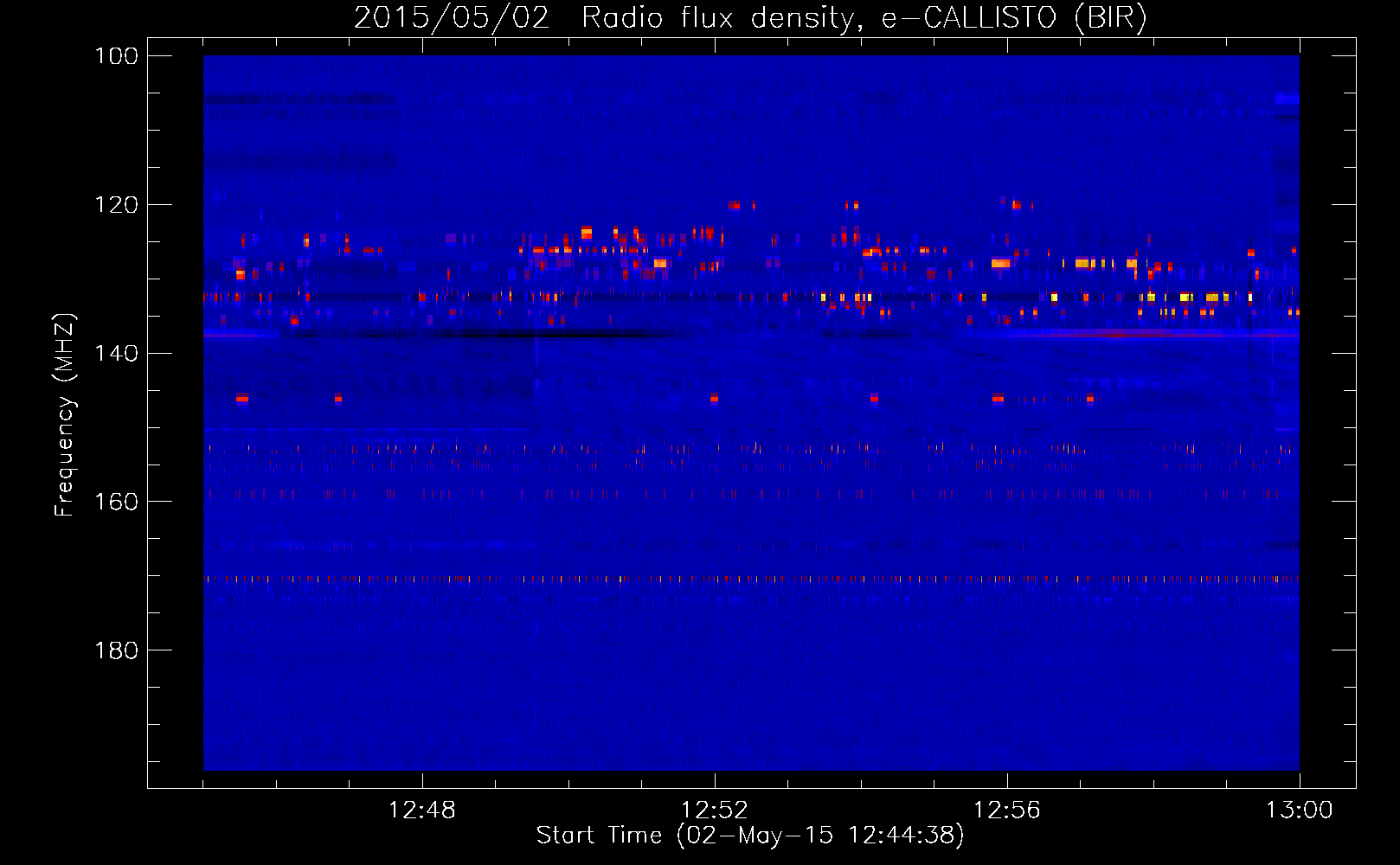Image resolution: width=1400 pixels, height=865 pixels.
Task: Click the 13:00 time tick label
Action: pyautogui.click(x=1300, y=811)
